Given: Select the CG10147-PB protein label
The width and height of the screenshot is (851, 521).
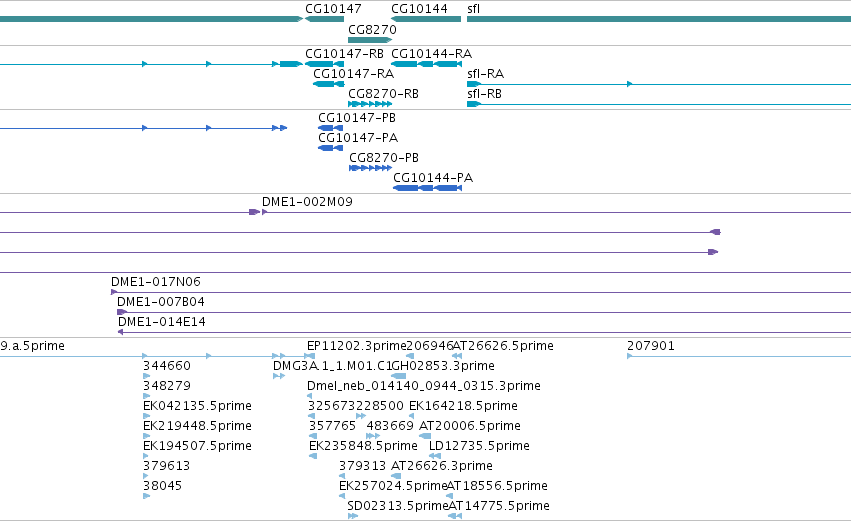Looking at the screenshot, I should coord(357,117).
